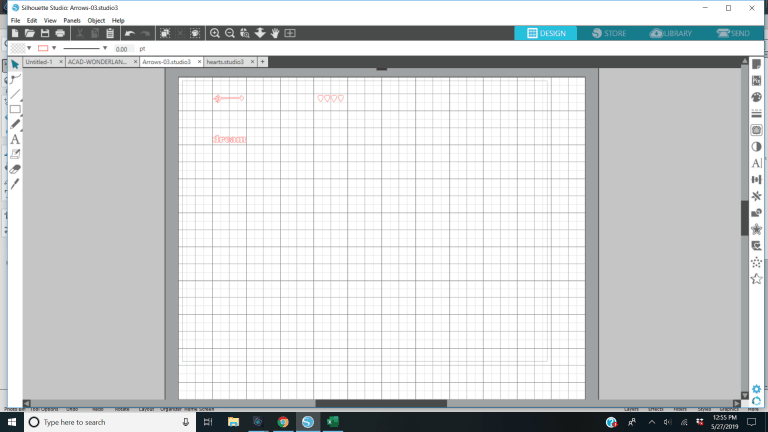The width and height of the screenshot is (768, 432).
Task: Open the line style dropdown
Action: (x=85, y=48)
